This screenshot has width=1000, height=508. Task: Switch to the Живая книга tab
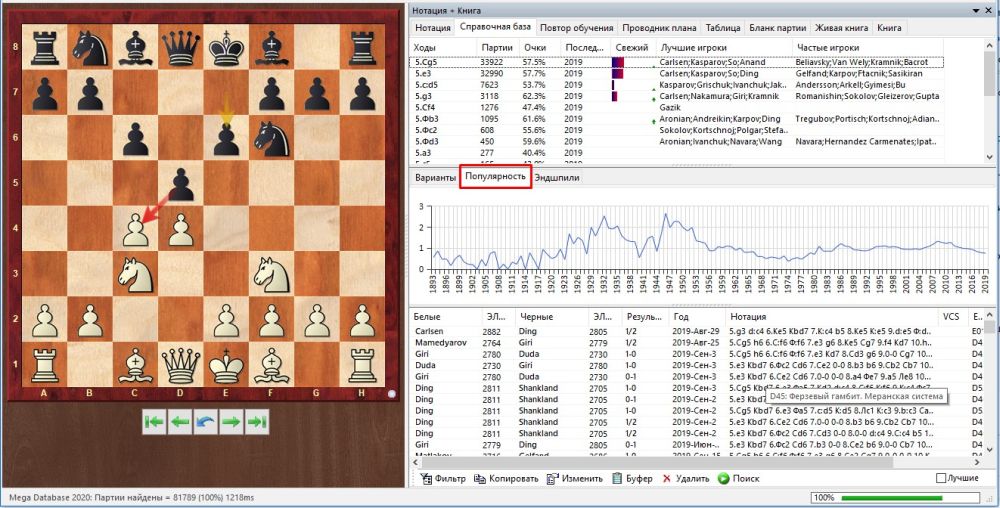[x=842, y=28]
